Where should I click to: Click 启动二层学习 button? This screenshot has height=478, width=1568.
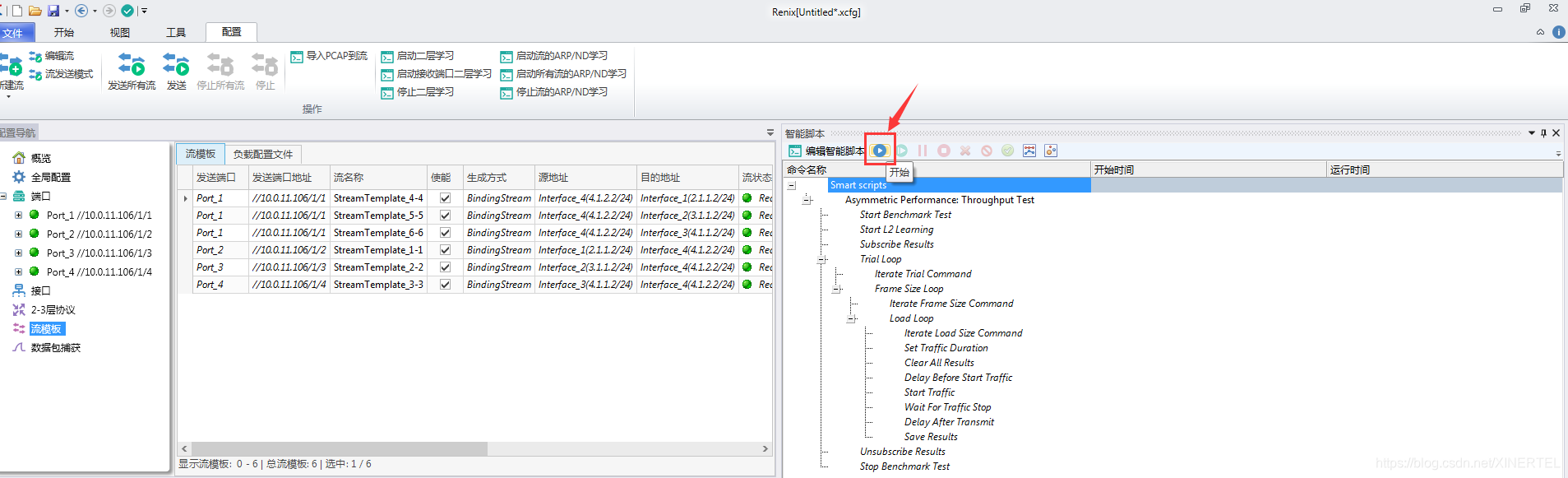[x=418, y=56]
